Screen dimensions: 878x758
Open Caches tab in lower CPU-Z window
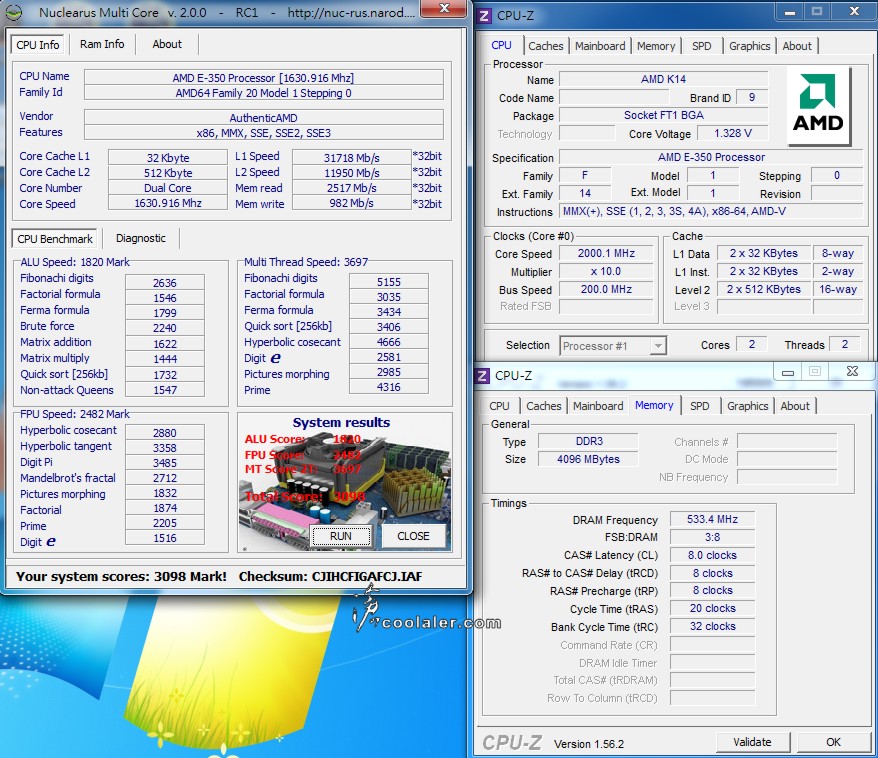tap(544, 406)
